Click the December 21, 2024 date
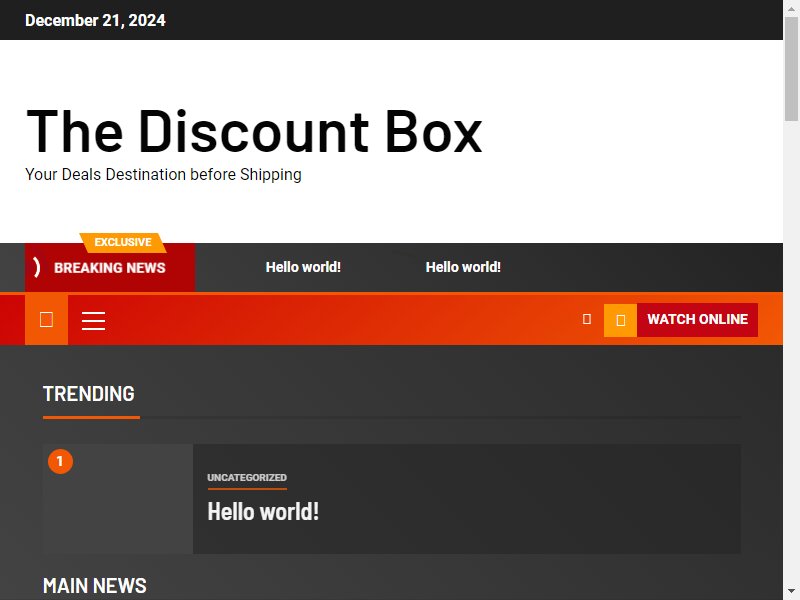This screenshot has height=600, width=800. click(95, 20)
